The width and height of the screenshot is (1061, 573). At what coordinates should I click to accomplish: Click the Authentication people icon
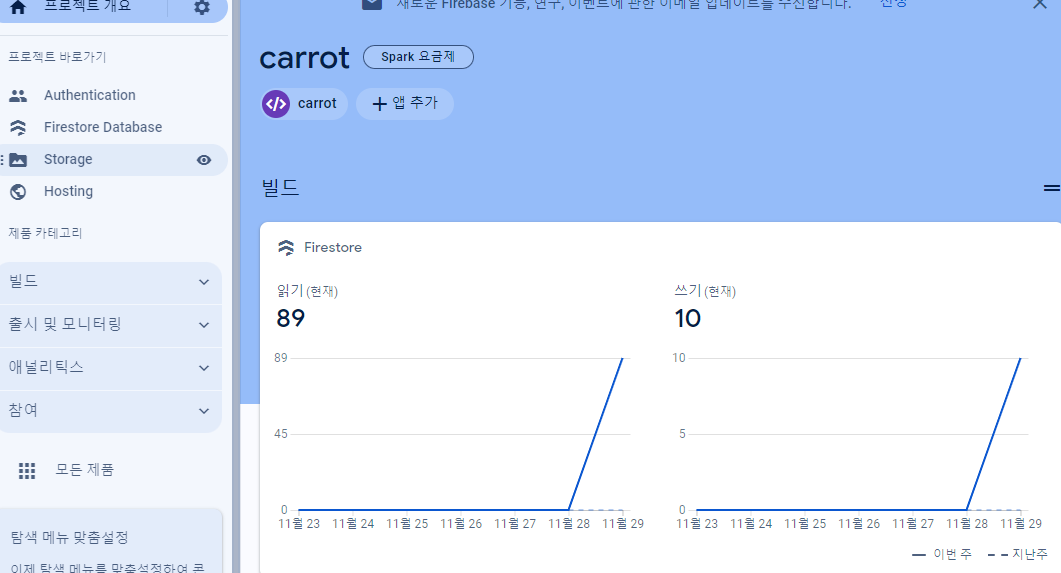18,96
